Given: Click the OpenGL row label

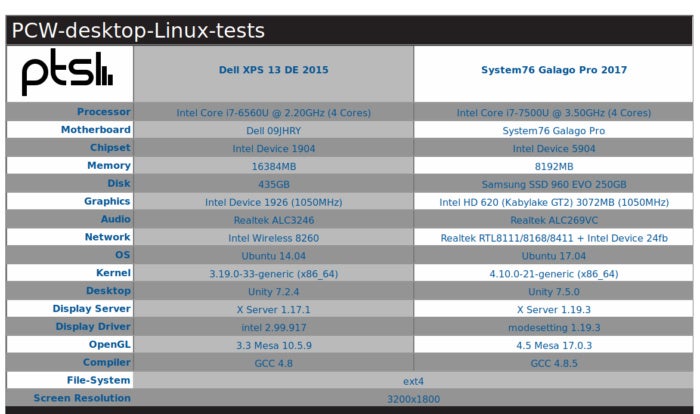Looking at the screenshot, I should click(x=109, y=344).
